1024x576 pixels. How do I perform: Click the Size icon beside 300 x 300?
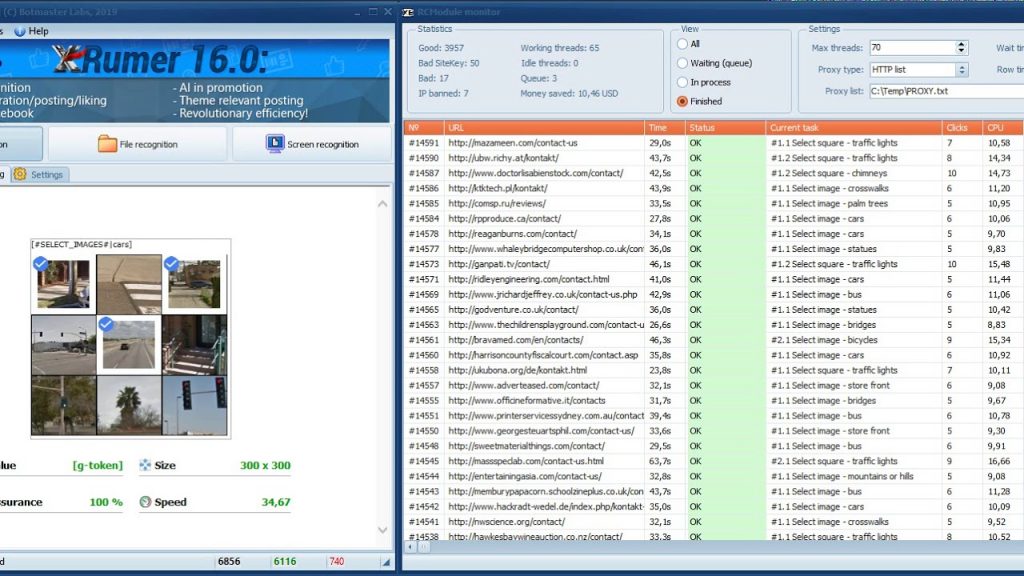[x=145, y=465]
